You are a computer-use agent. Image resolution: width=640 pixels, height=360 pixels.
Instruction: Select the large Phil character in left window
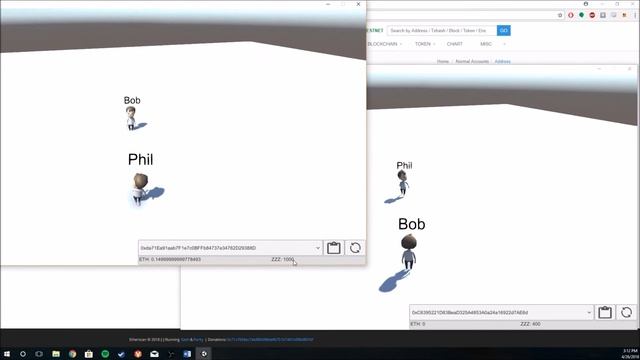pyautogui.click(x=140, y=189)
